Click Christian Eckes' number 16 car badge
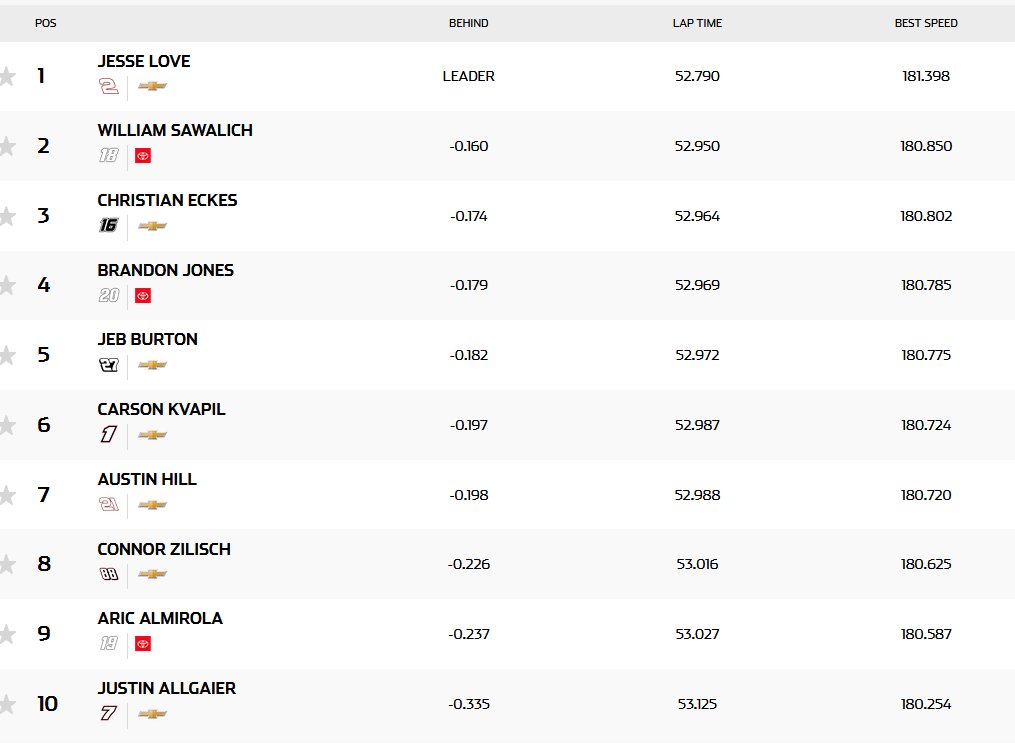The width and height of the screenshot is (1015, 743). click(x=108, y=226)
